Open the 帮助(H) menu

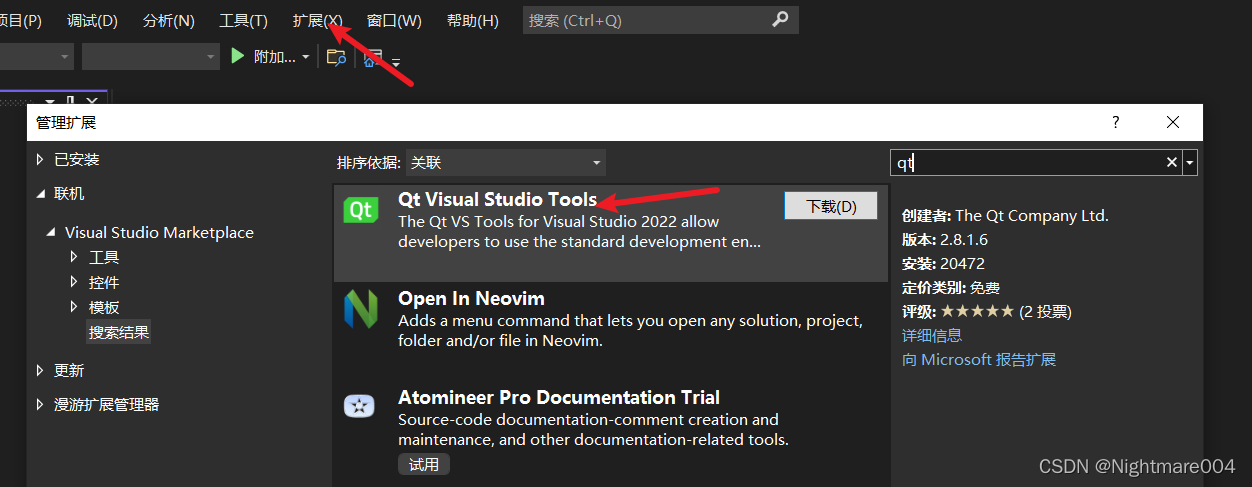[x=472, y=20]
